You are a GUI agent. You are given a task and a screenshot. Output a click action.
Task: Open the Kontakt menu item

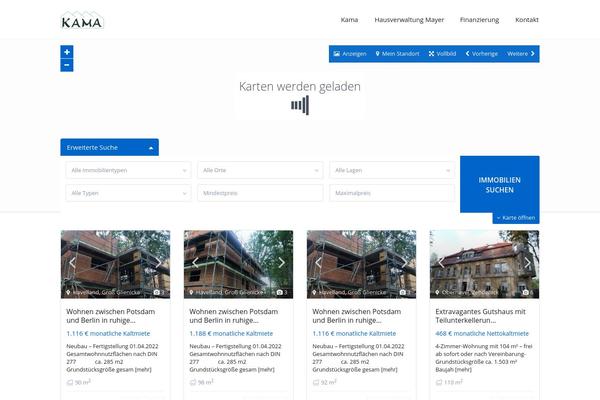[x=527, y=20]
